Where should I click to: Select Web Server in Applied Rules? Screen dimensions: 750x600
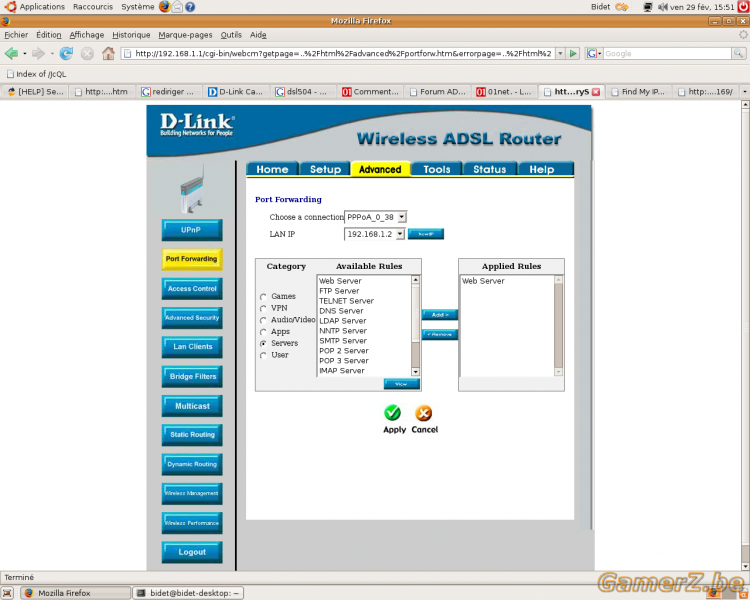[483, 281]
